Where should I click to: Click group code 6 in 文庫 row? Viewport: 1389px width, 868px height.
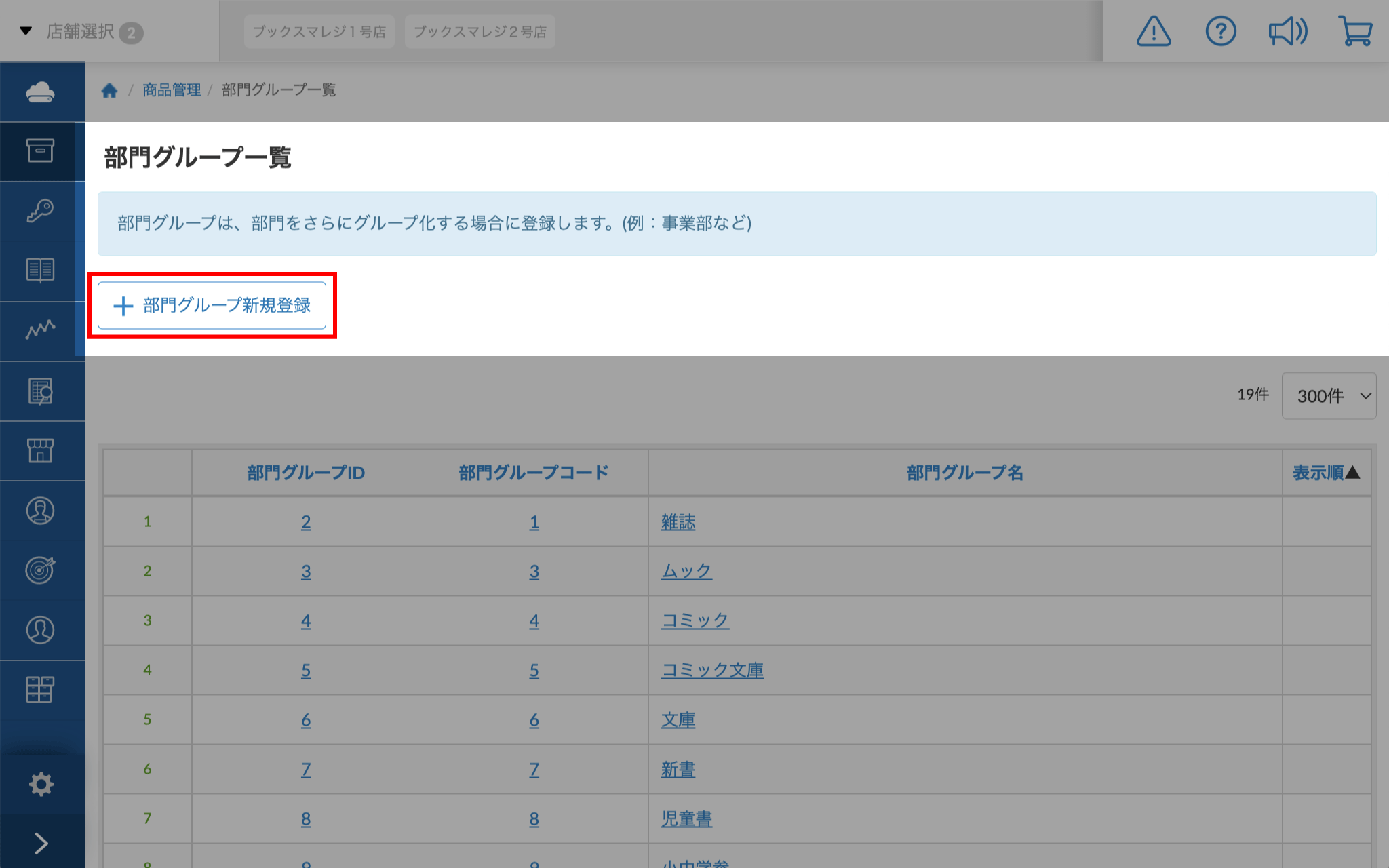(x=534, y=720)
